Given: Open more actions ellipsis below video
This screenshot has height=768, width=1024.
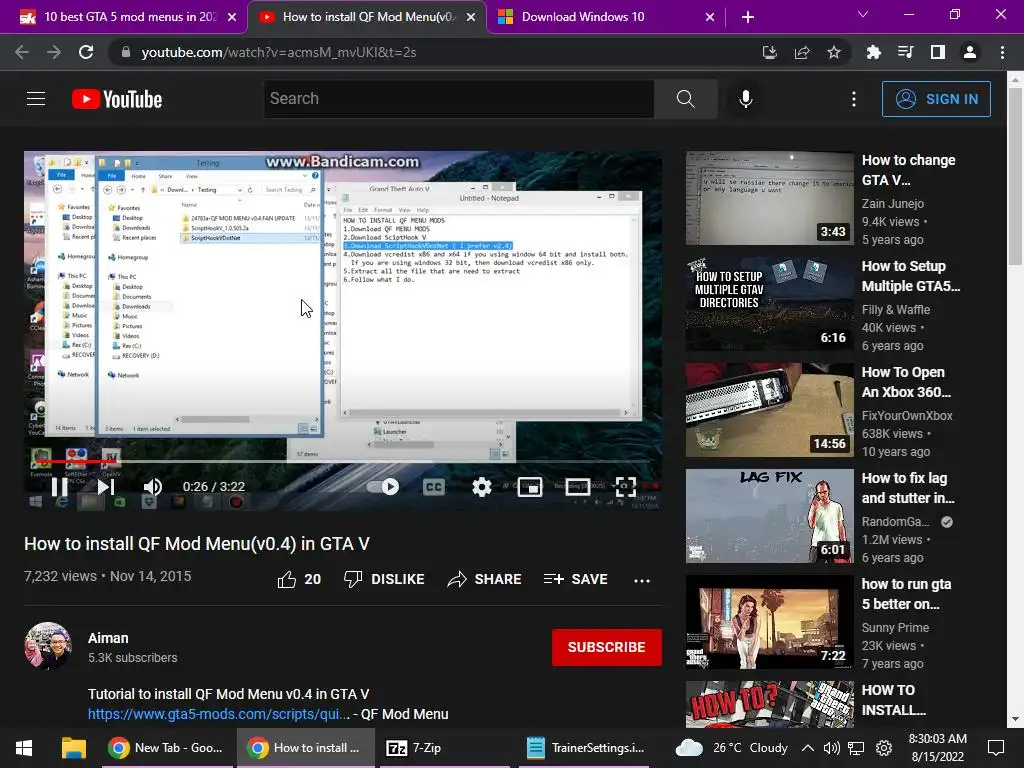Looking at the screenshot, I should (x=642, y=580).
